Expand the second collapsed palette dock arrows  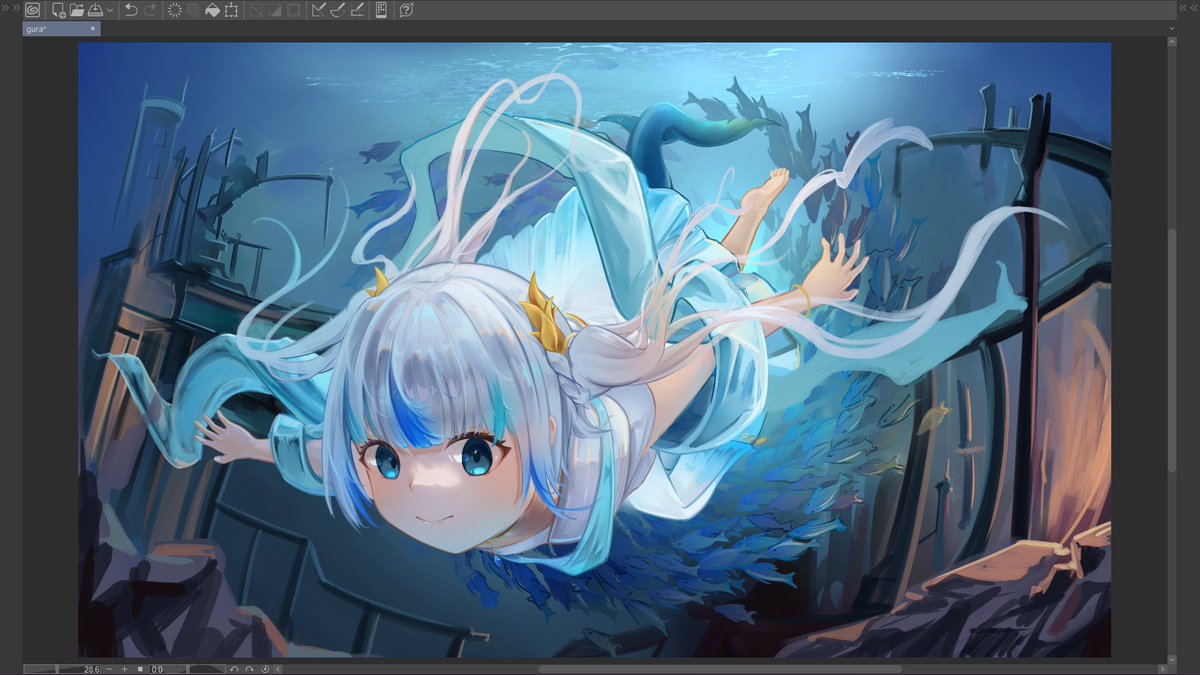(x=16, y=9)
